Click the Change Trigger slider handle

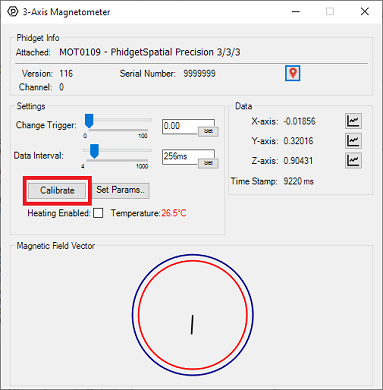89,121
